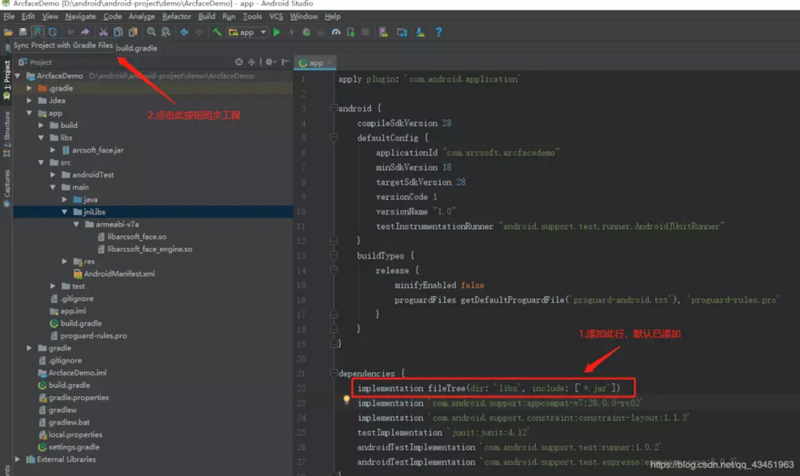Open the Build menu
Screen dimensions: 800x476
206,16
